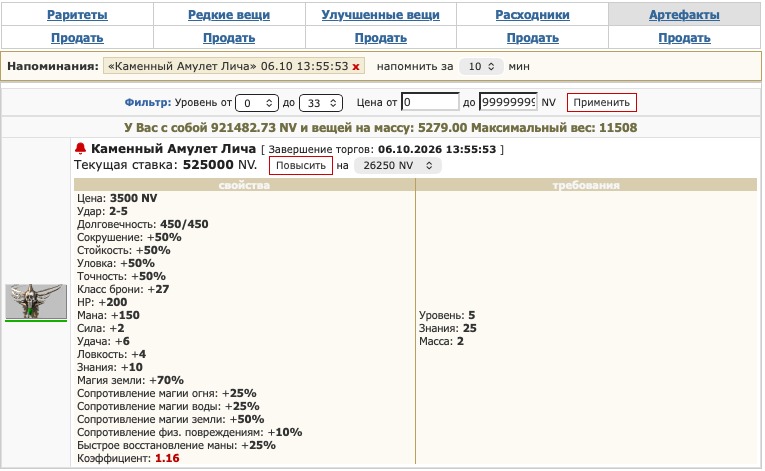Open the maximum level dropdown showing 33
The image size is (765, 471).
[x=321, y=103]
